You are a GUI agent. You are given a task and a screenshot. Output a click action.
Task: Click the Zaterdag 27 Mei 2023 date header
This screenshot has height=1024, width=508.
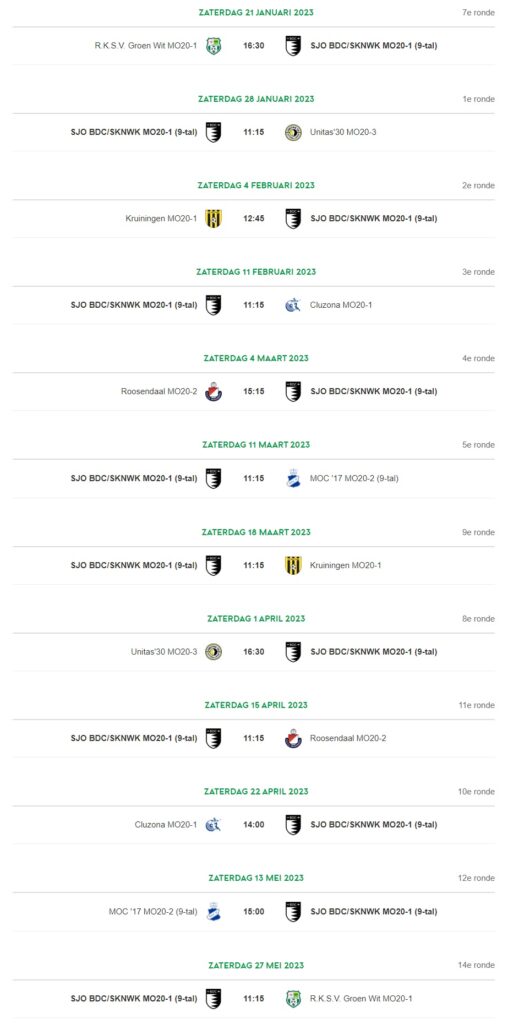[256, 965]
